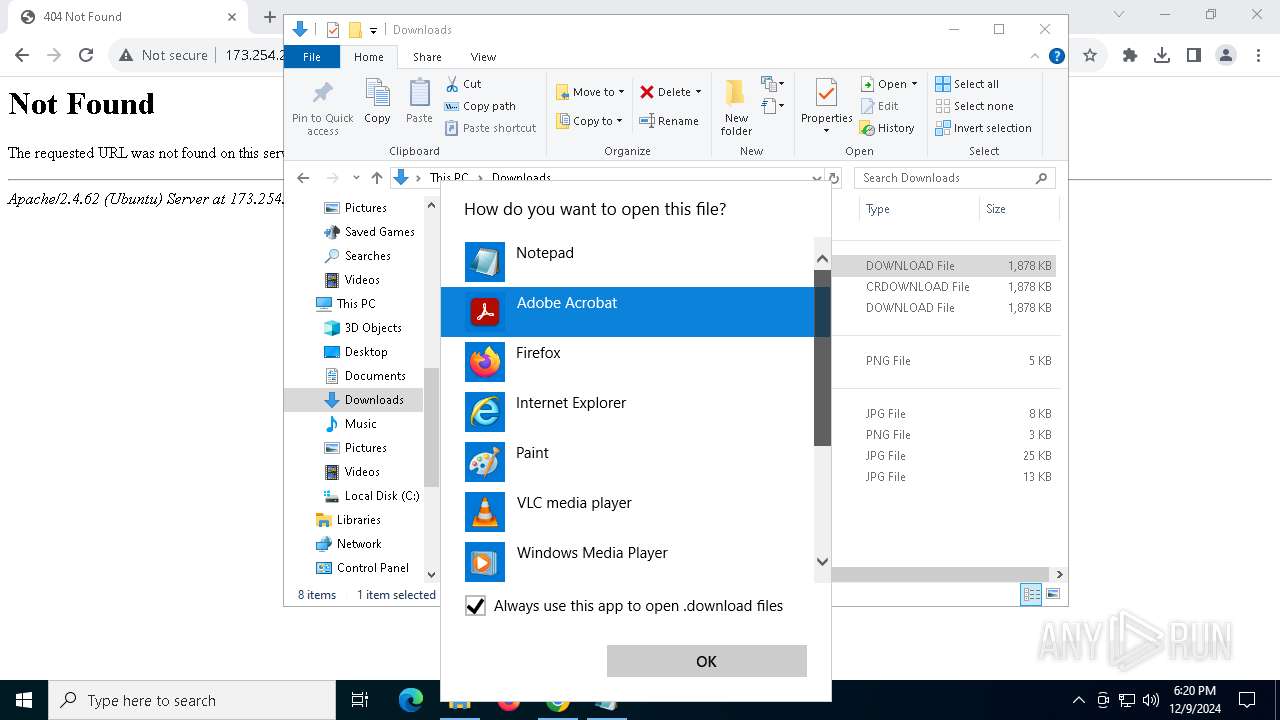Open New item dropdown in ribbon
Screen dimensions: 1280x720
[x=772, y=84]
